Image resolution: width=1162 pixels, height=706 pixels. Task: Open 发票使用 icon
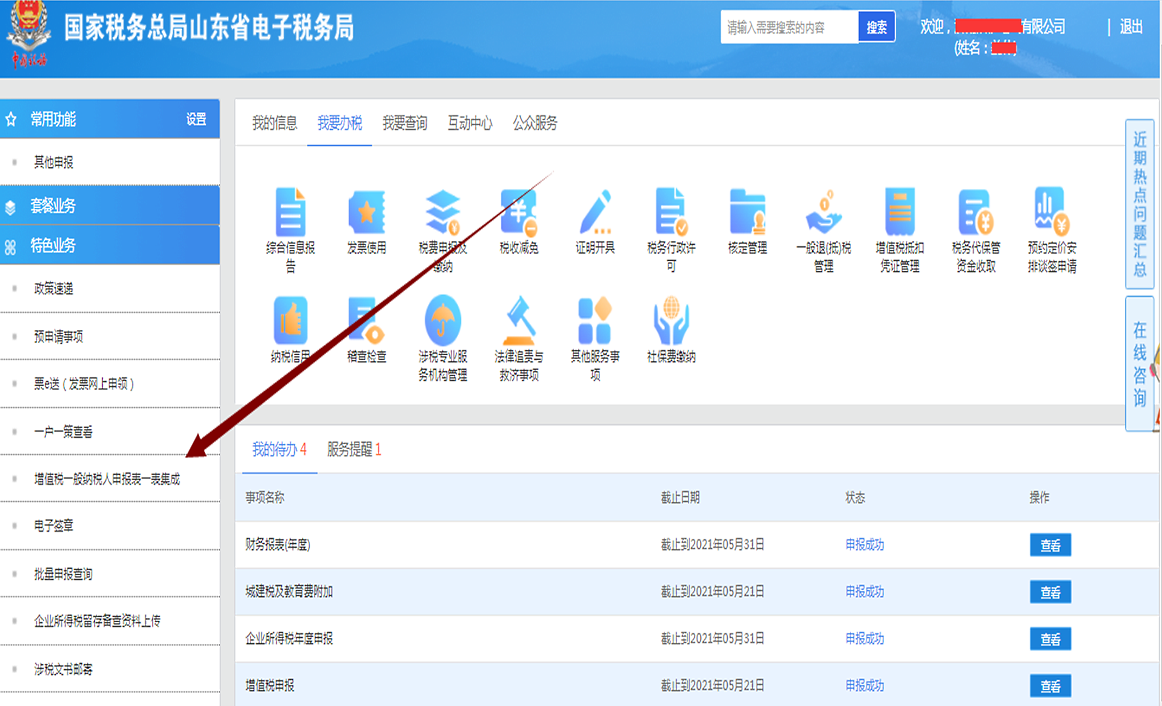coord(367,213)
